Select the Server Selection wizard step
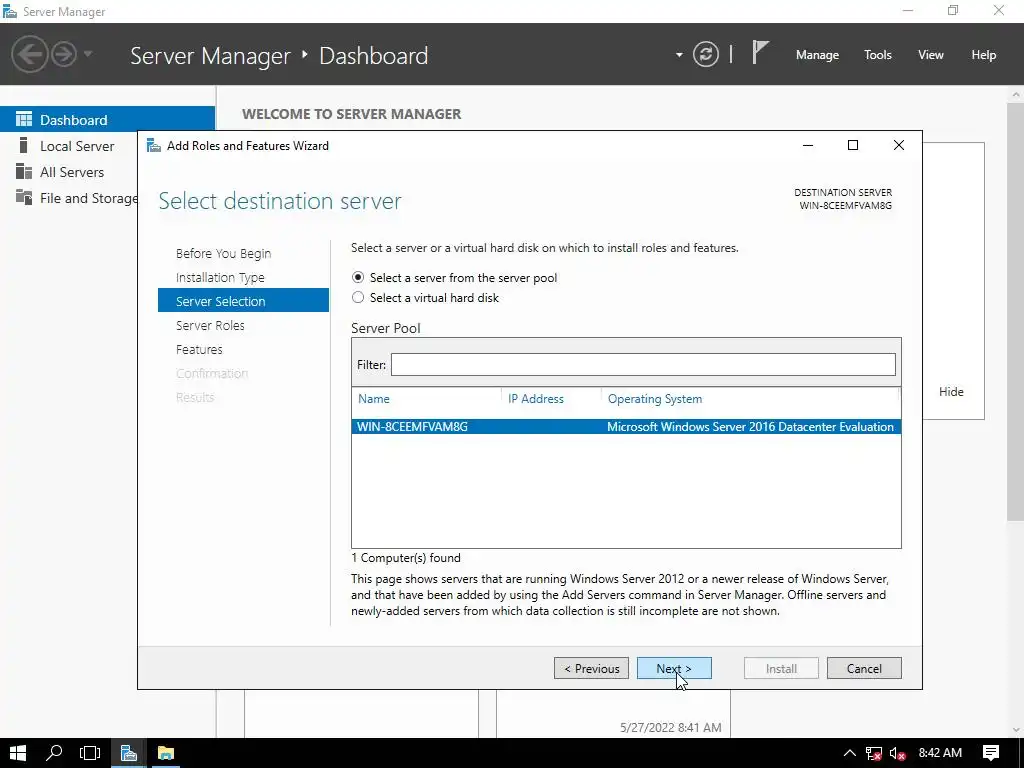This screenshot has height=768, width=1024. coord(244,301)
